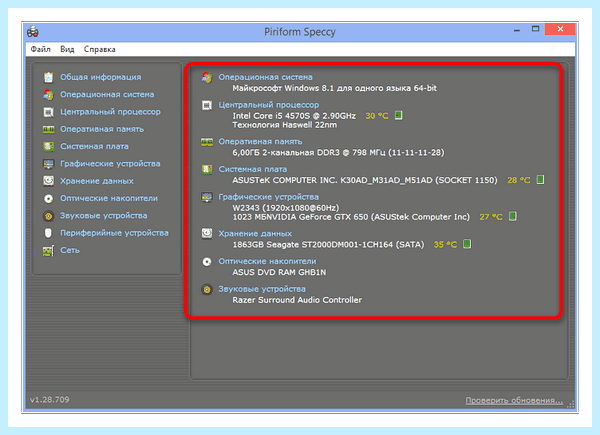Screen dimensions: 600x435
Task: Open Оперативная память heading link in summary
Action: click(x=260, y=141)
